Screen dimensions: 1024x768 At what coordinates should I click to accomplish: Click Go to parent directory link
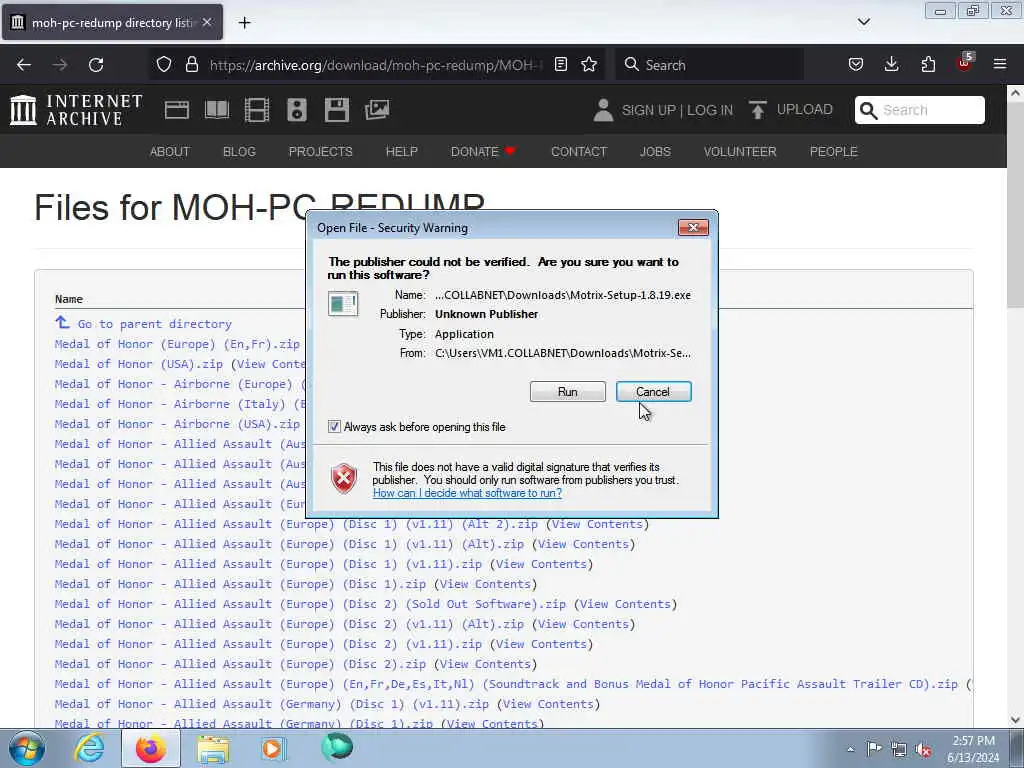155,324
